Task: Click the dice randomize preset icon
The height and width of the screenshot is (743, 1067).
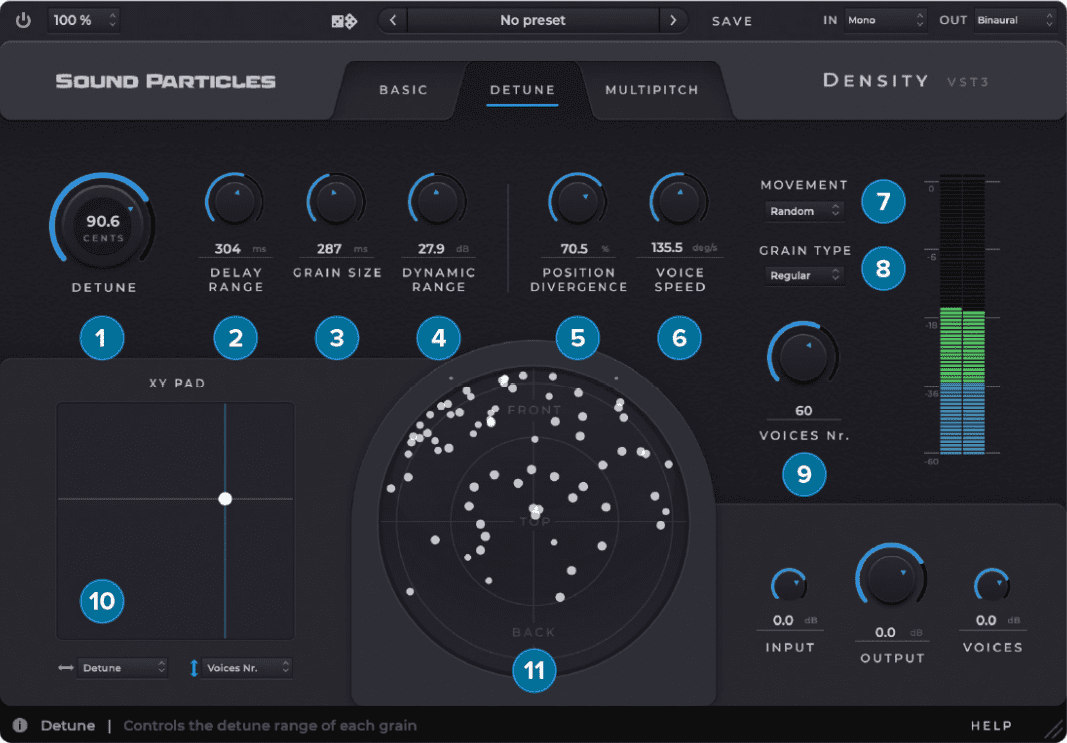Action: point(344,21)
